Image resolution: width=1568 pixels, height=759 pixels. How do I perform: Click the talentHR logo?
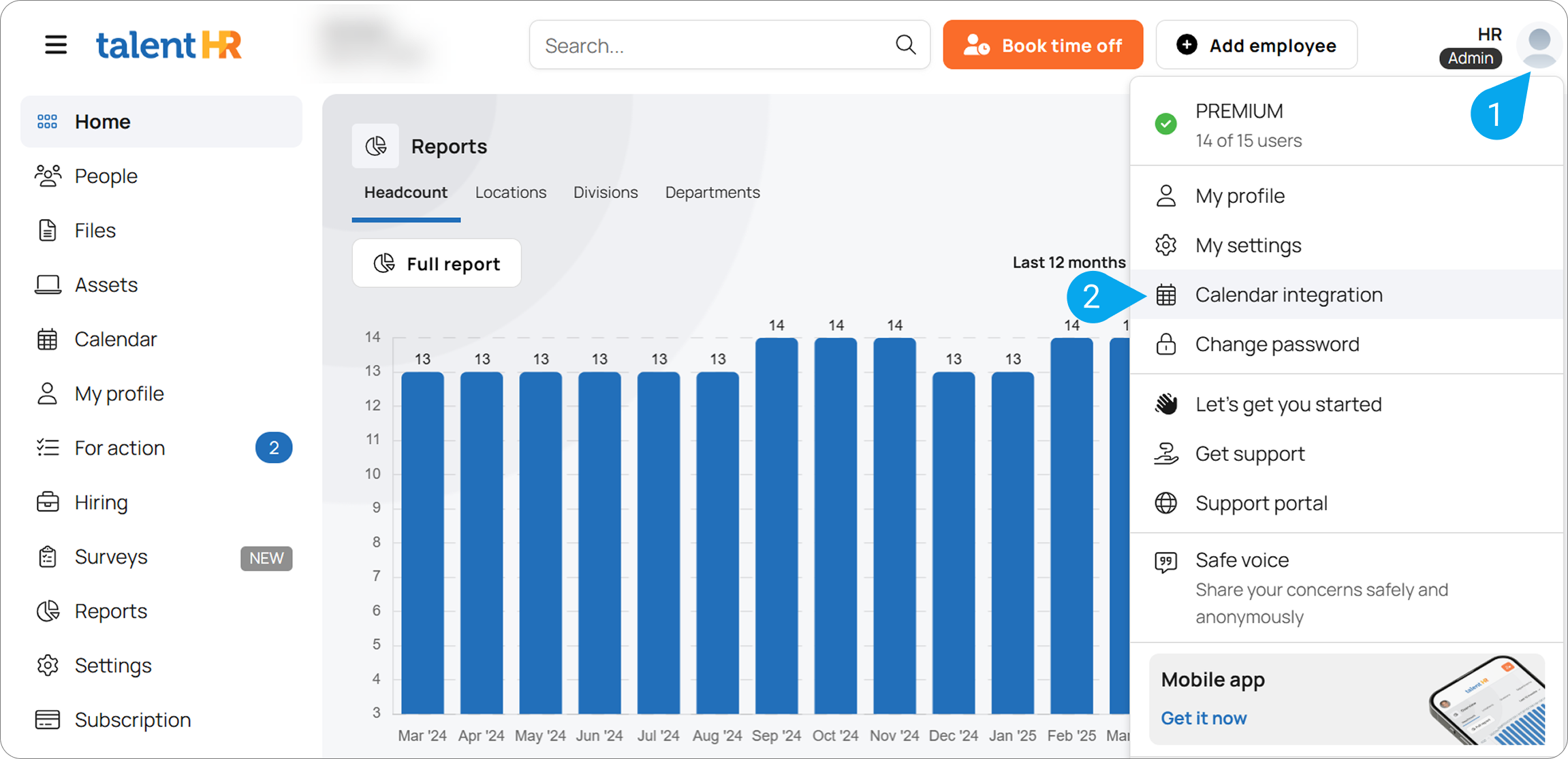(168, 45)
